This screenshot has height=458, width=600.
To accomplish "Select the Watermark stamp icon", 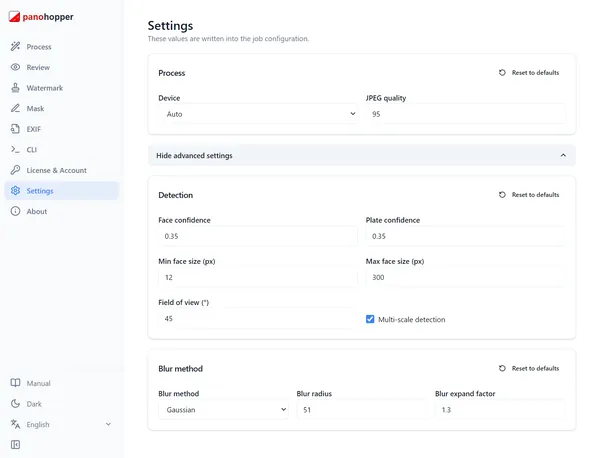I will point(15,88).
